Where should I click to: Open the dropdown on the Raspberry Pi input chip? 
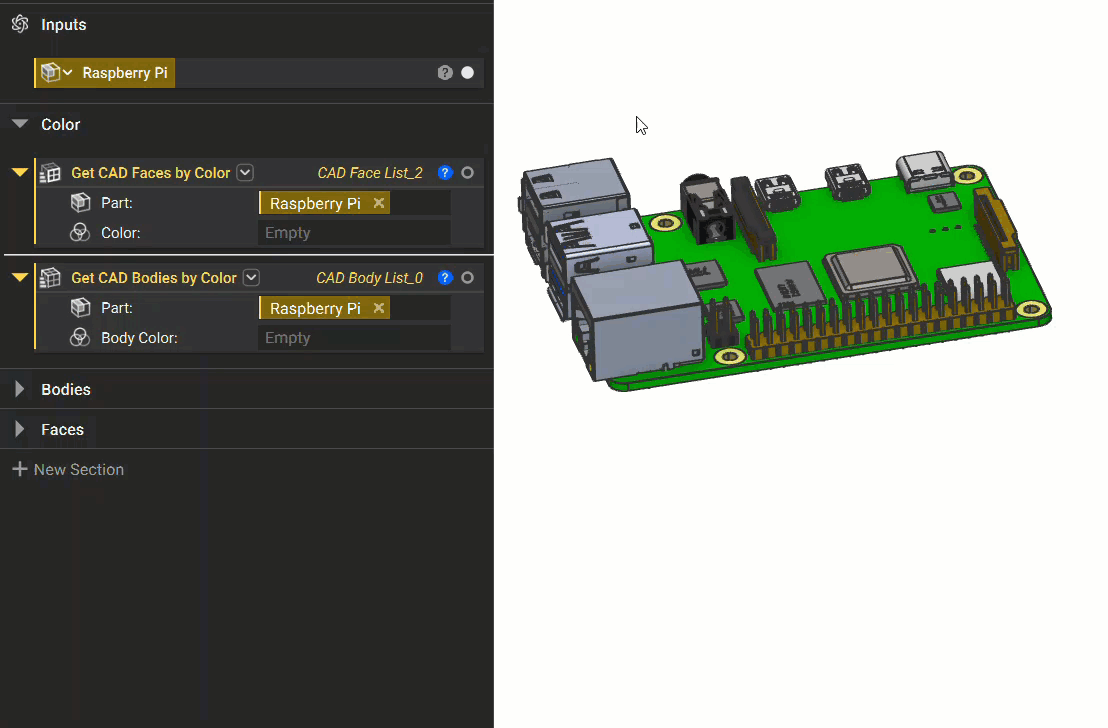pyautogui.click(x=66, y=72)
